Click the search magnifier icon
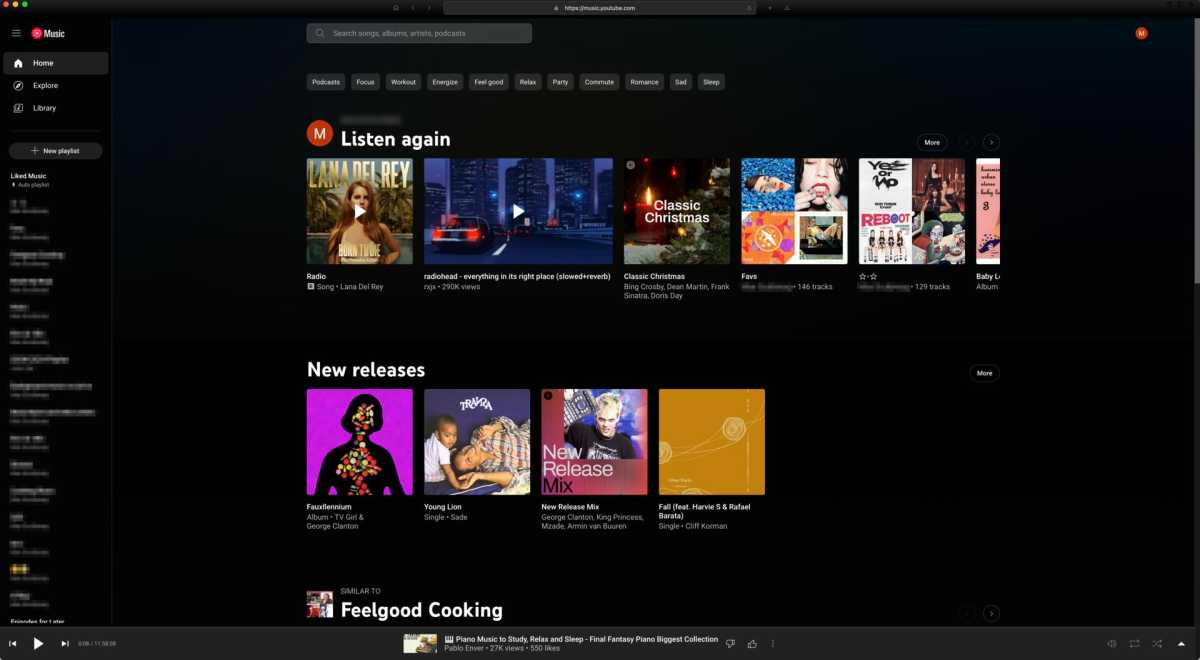1200x660 pixels. pyautogui.click(x=320, y=33)
